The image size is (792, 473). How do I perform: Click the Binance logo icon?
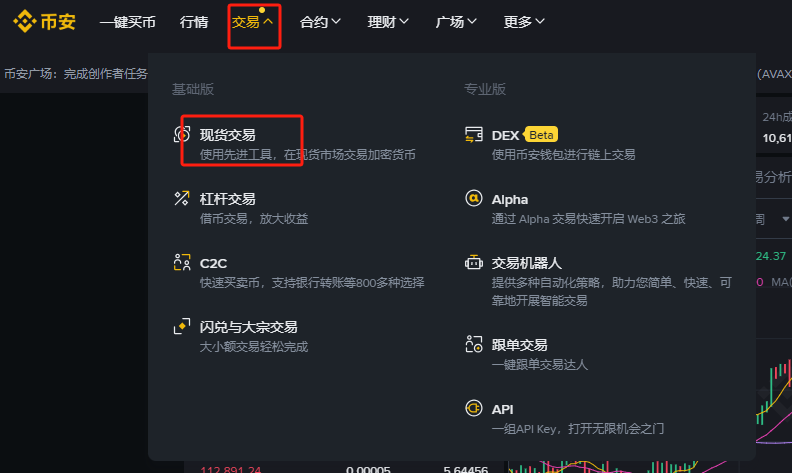click(24, 22)
